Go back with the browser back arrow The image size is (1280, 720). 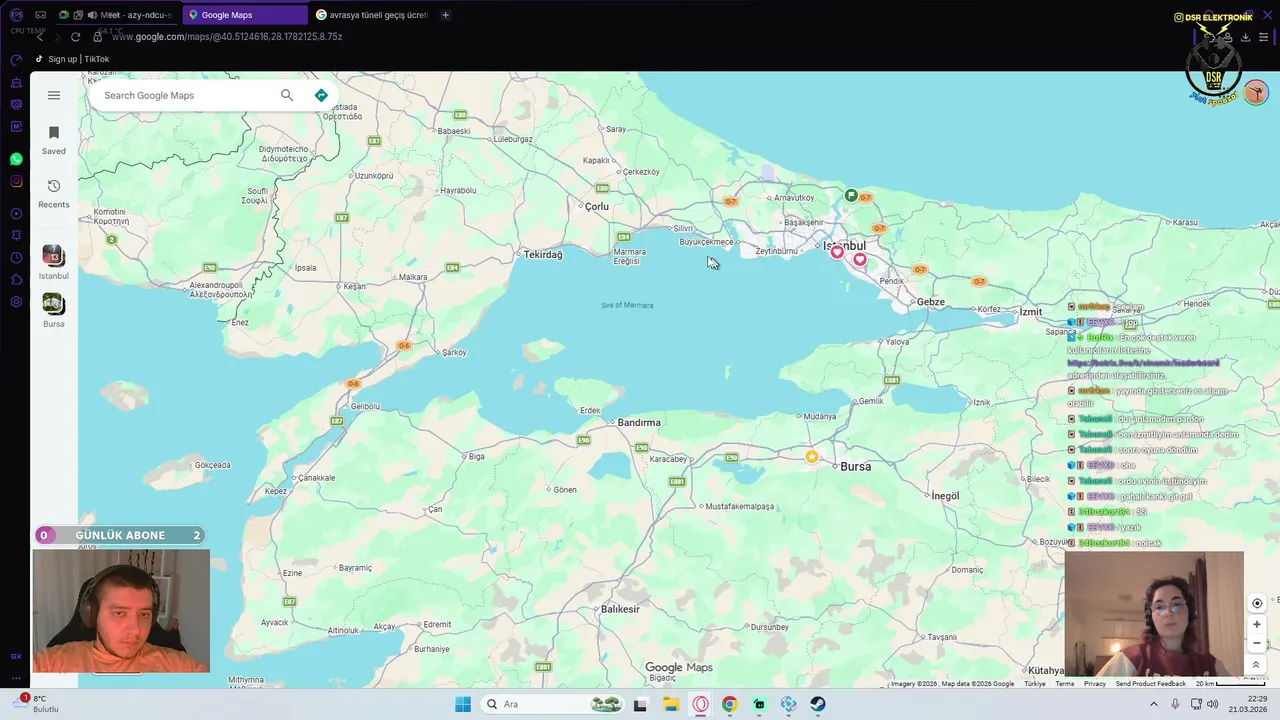(40, 37)
